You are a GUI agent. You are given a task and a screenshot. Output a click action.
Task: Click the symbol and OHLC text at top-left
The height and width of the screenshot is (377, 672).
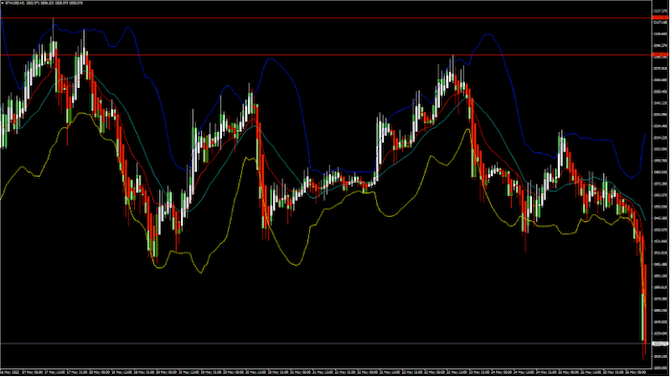[x=44, y=3]
